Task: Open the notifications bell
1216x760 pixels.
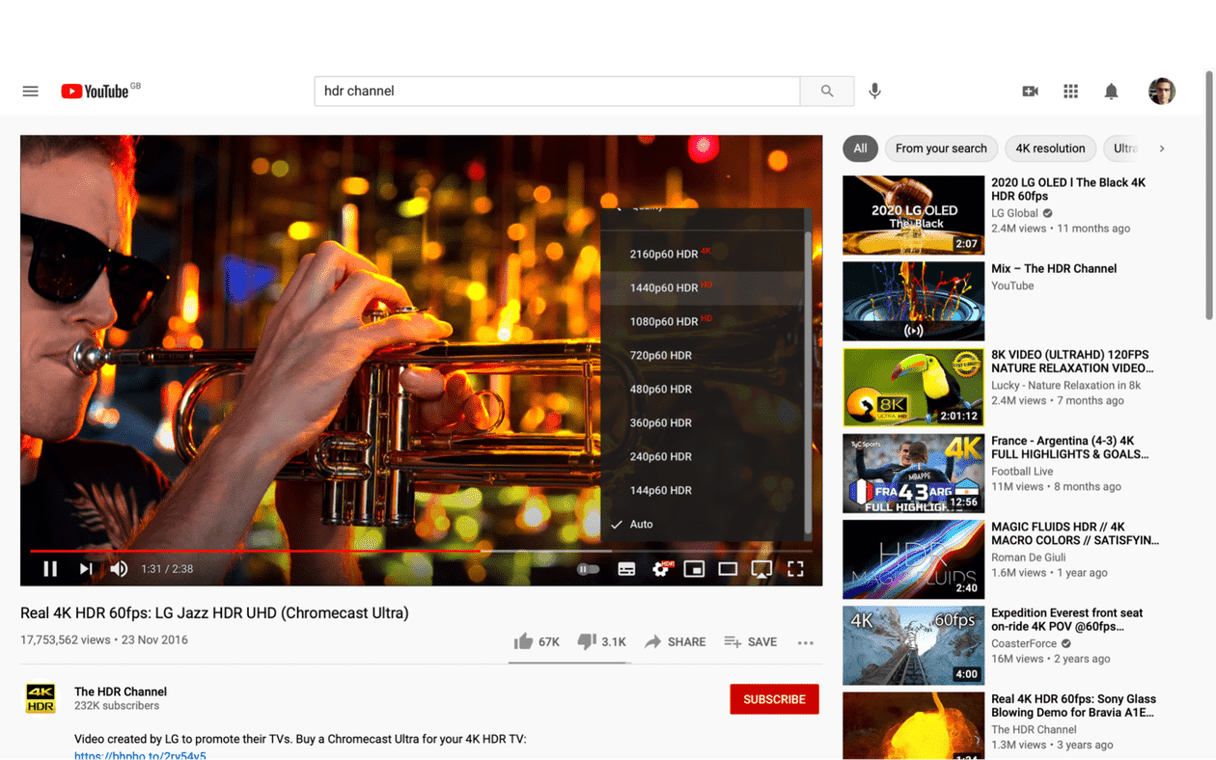Action: point(1111,91)
